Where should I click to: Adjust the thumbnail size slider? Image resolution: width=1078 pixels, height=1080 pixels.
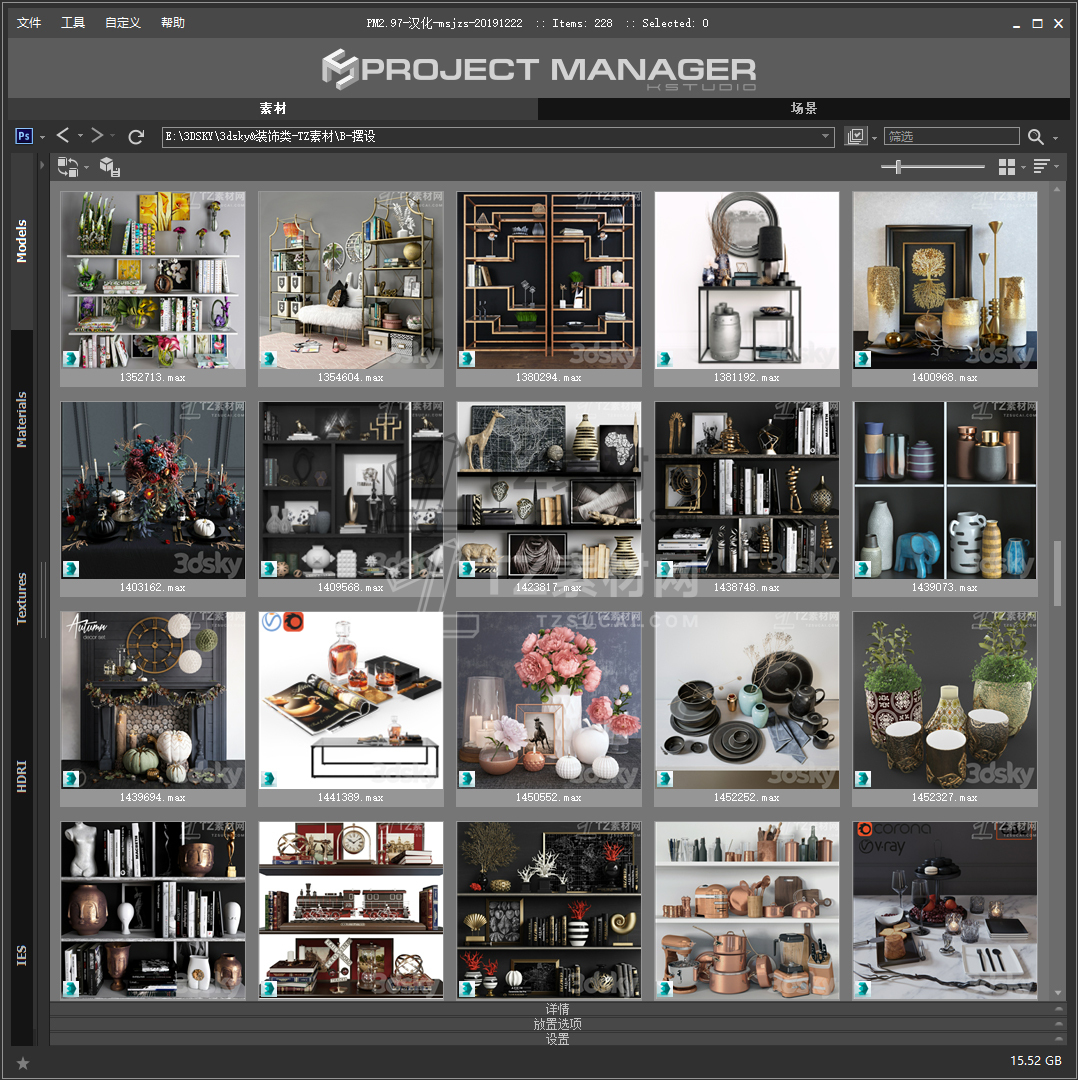[898, 166]
